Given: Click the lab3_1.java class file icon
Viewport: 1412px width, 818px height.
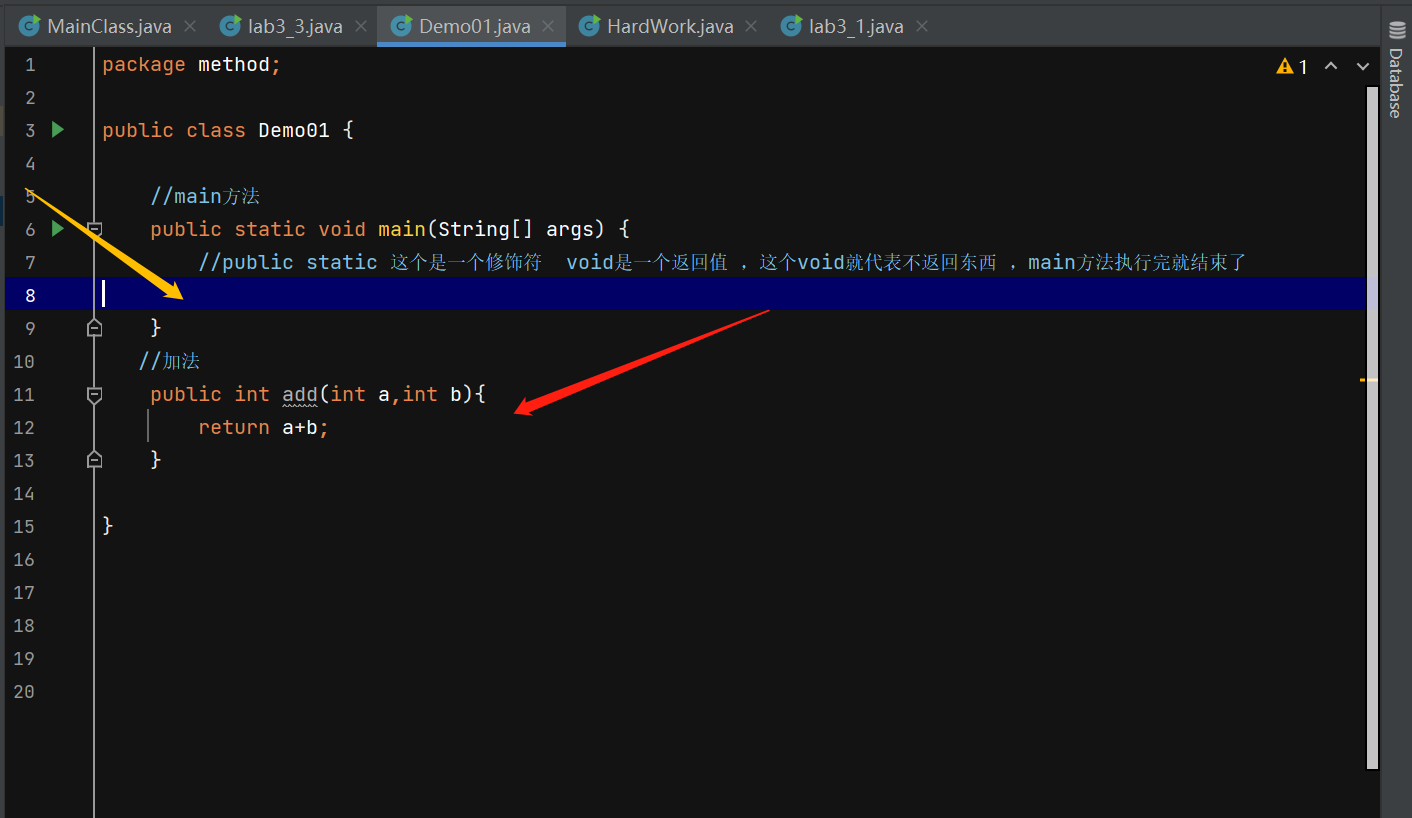Looking at the screenshot, I should pyautogui.click(x=791, y=25).
